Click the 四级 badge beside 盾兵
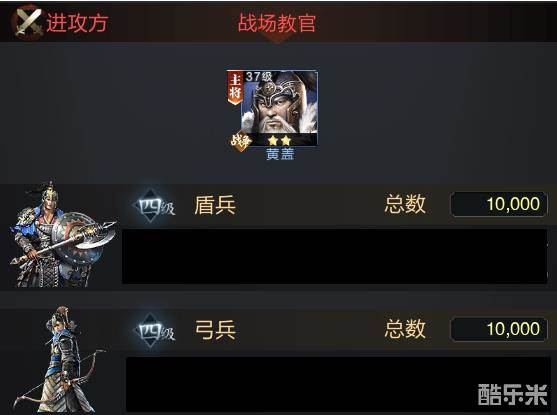The image size is (557, 415). (x=154, y=206)
